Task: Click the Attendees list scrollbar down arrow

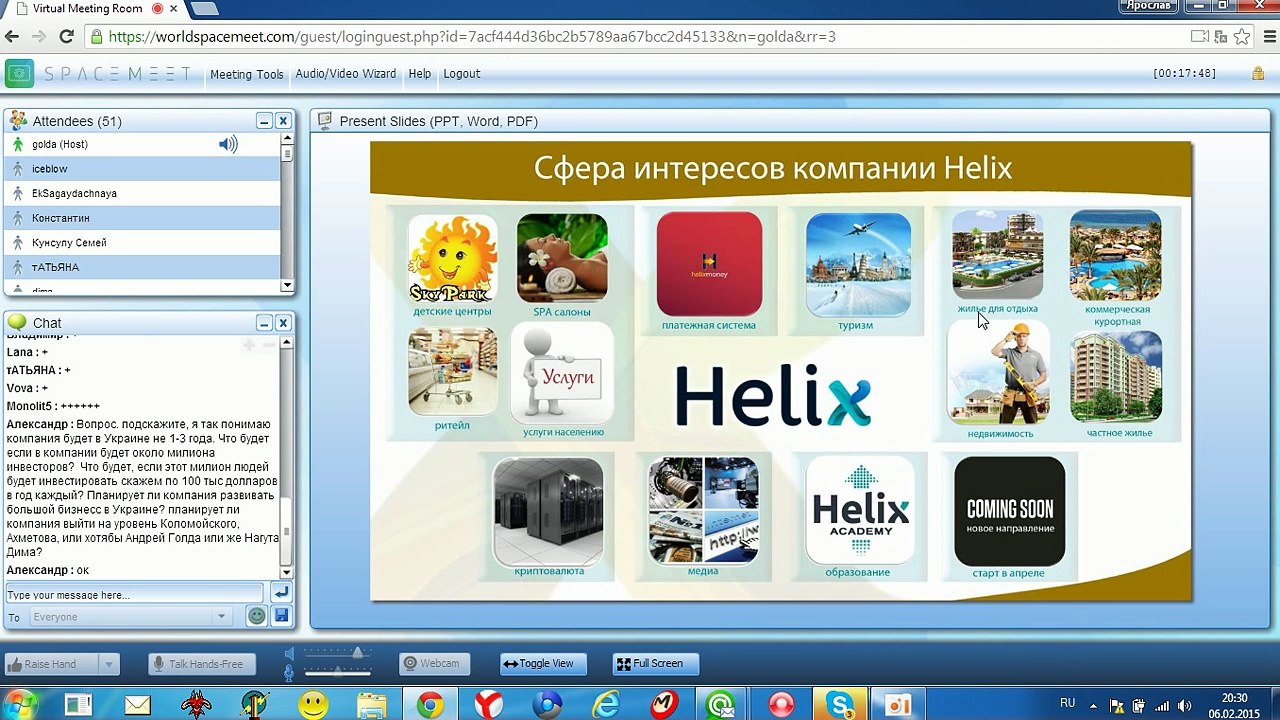Action: (287, 286)
